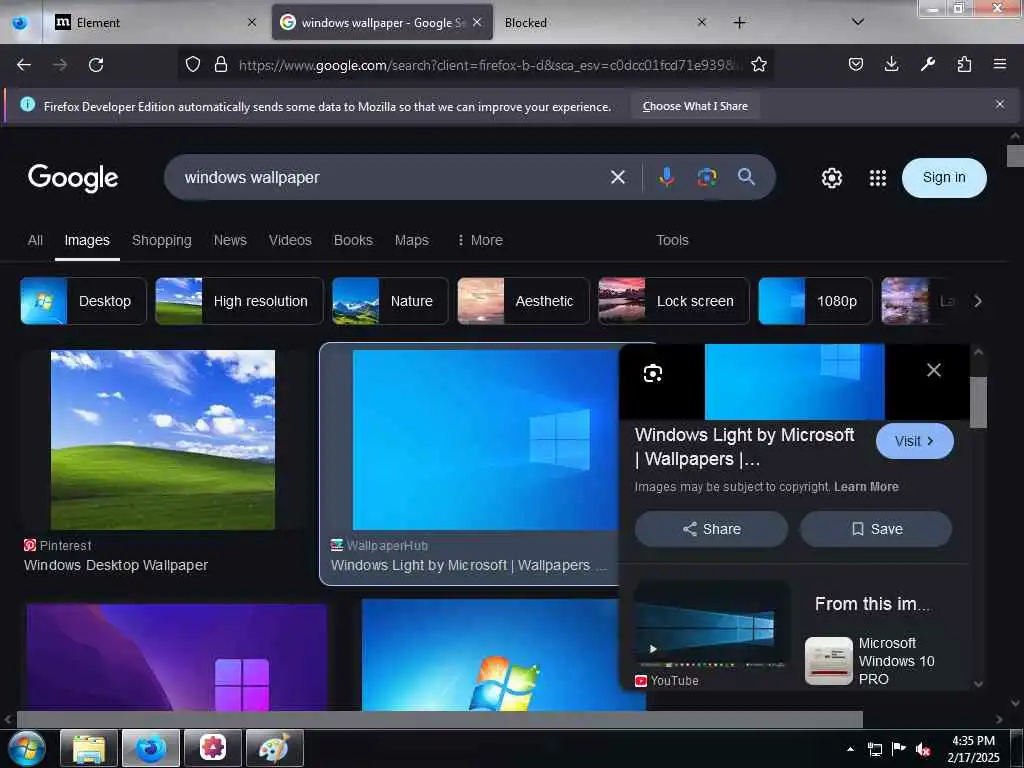Open the Firefox hamburger menu

[1000, 64]
